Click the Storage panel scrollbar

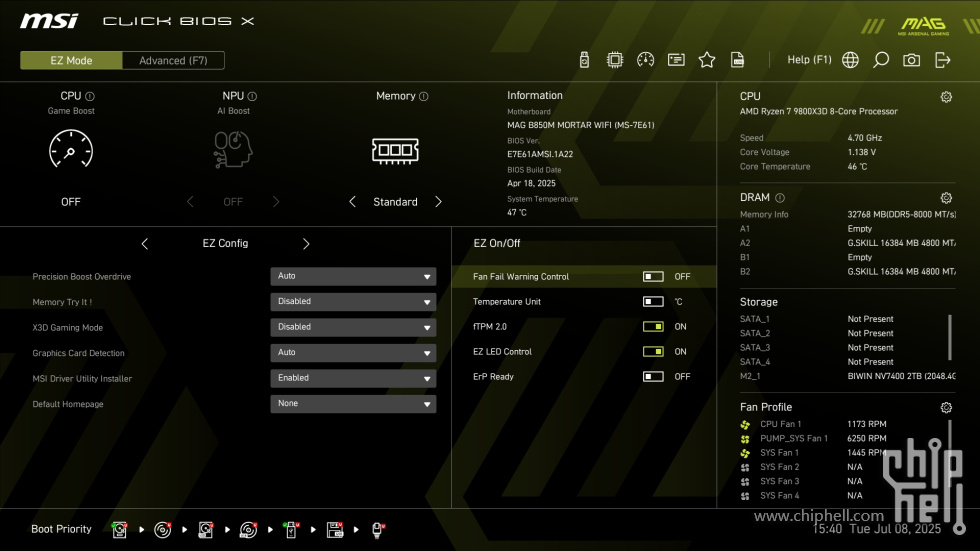[x=950, y=337]
